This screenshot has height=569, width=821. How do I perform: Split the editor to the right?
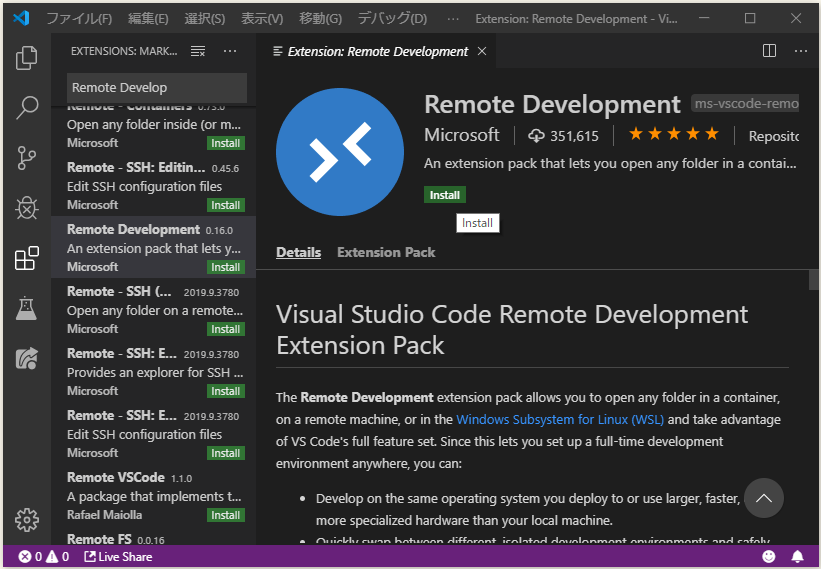coord(769,51)
